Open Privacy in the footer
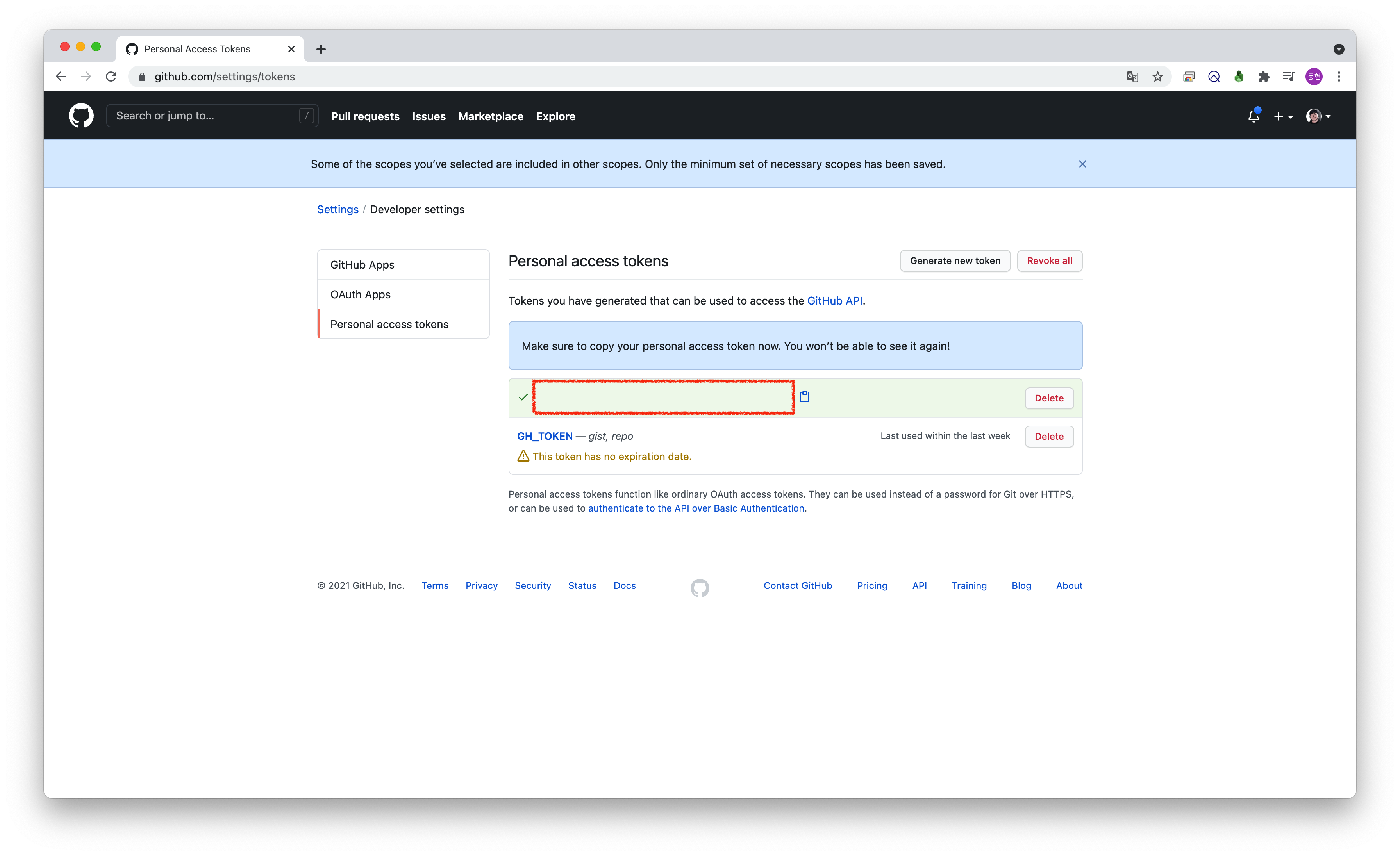This screenshot has height=856, width=1400. coord(481,586)
